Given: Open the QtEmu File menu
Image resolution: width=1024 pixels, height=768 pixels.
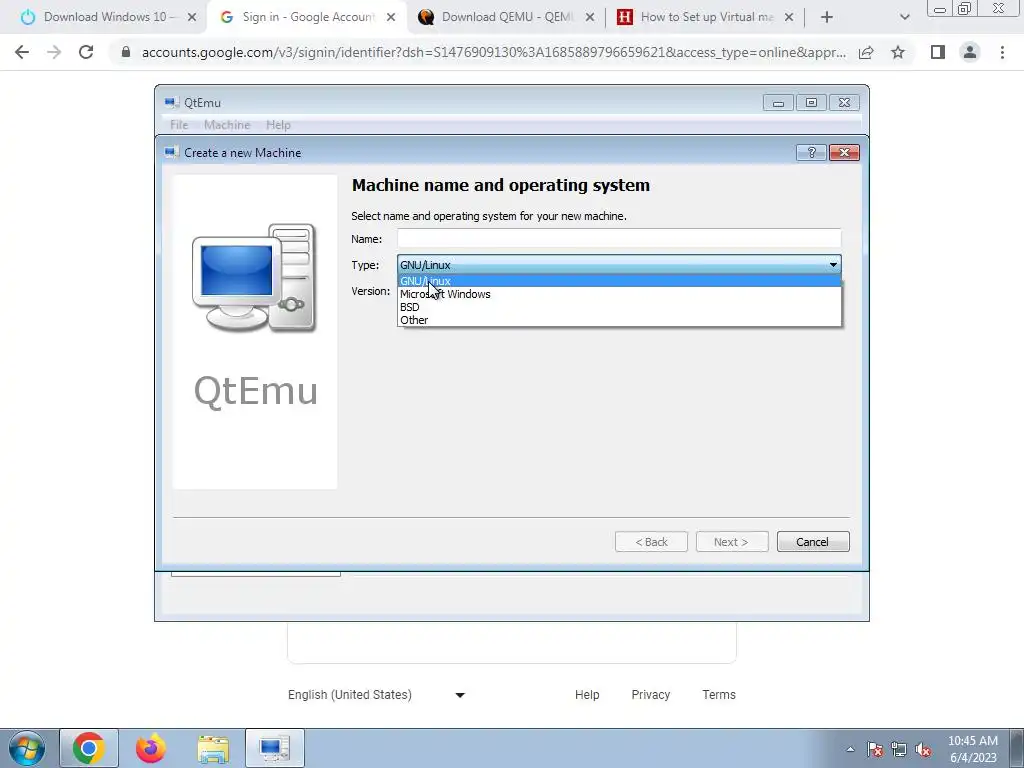Looking at the screenshot, I should [179, 125].
